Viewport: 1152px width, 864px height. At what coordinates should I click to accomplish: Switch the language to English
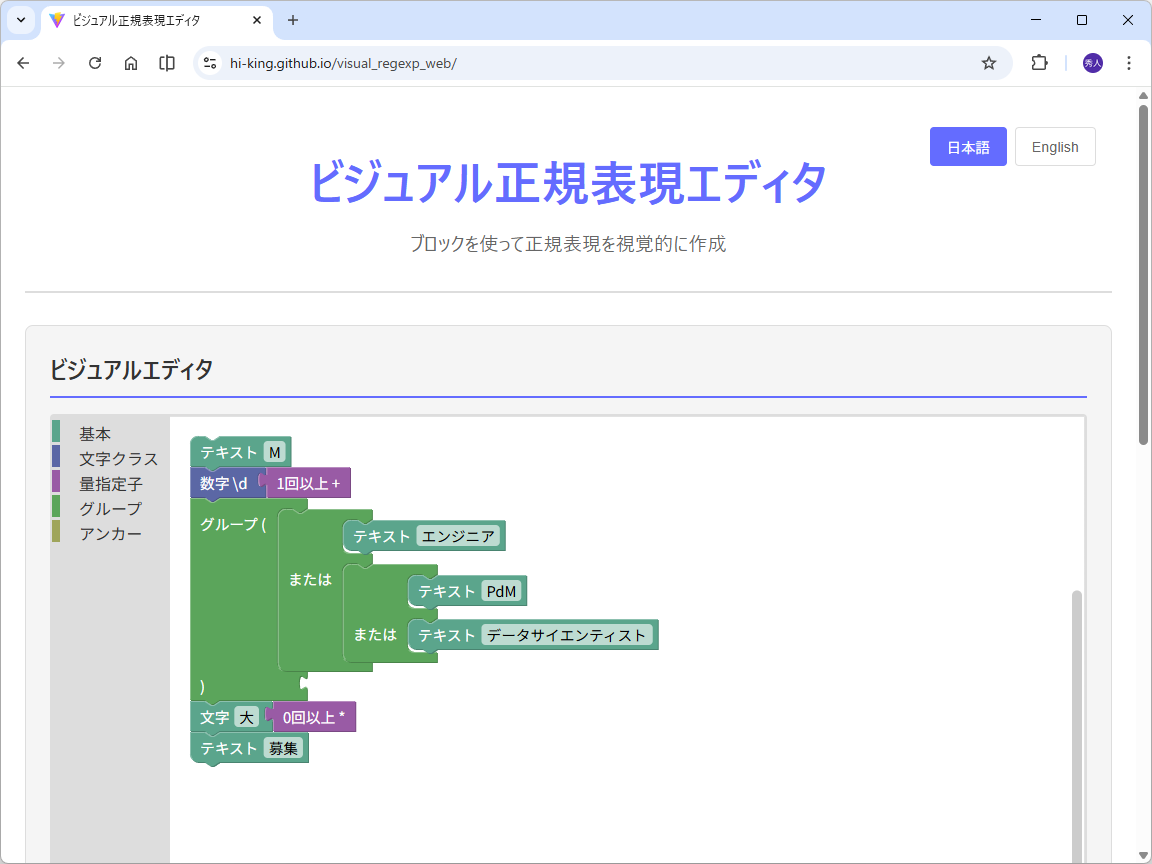pyautogui.click(x=1055, y=146)
